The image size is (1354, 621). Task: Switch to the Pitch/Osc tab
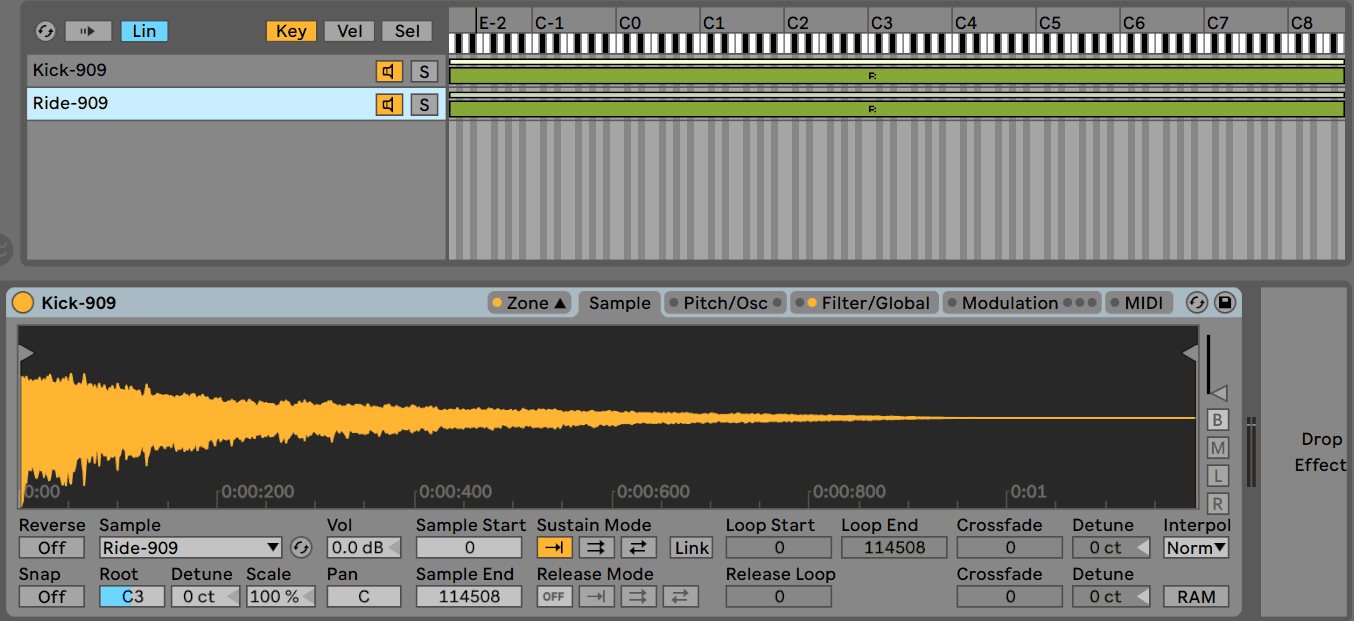pyautogui.click(x=725, y=302)
